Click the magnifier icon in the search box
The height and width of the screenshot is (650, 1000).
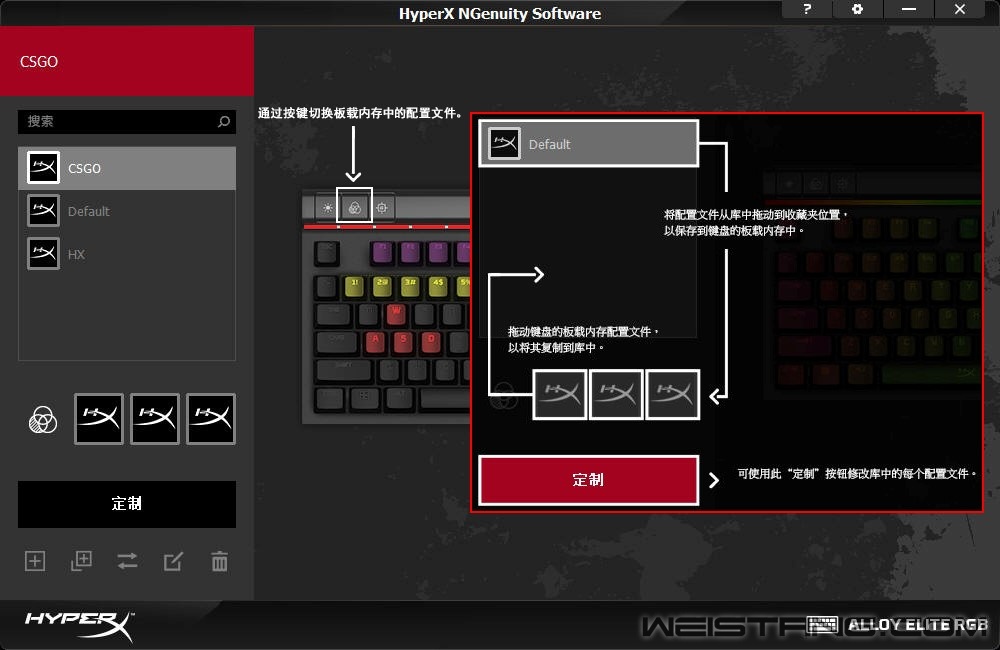tap(224, 121)
